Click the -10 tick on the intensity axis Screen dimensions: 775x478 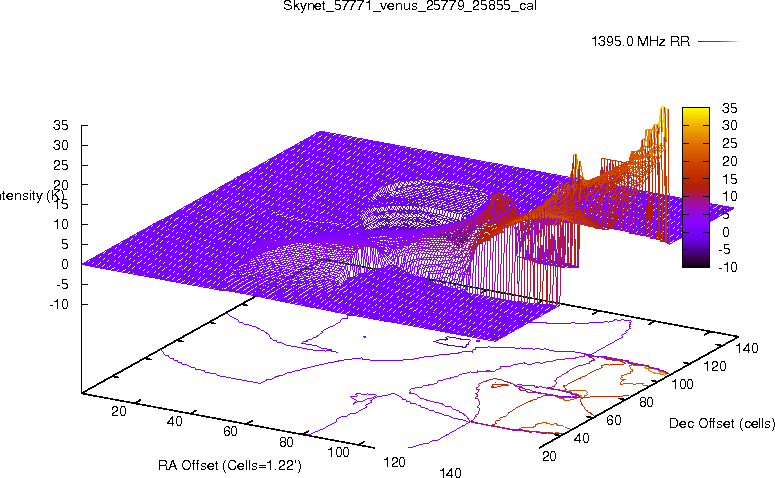tap(59, 304)
